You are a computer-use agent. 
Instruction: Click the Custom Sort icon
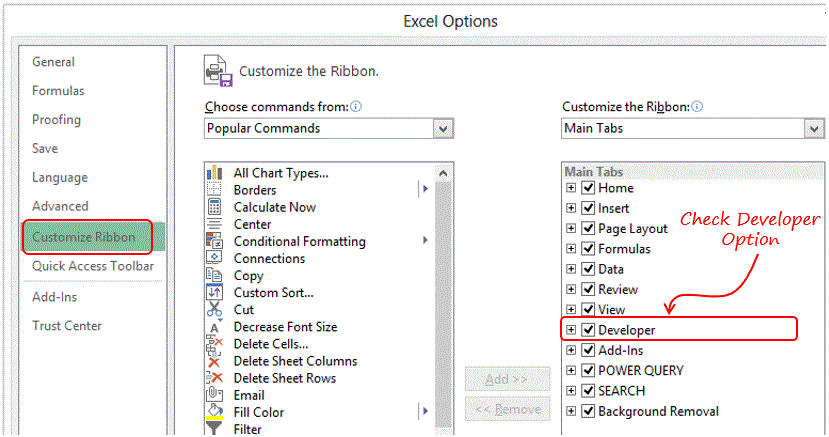tap(214, 292)
